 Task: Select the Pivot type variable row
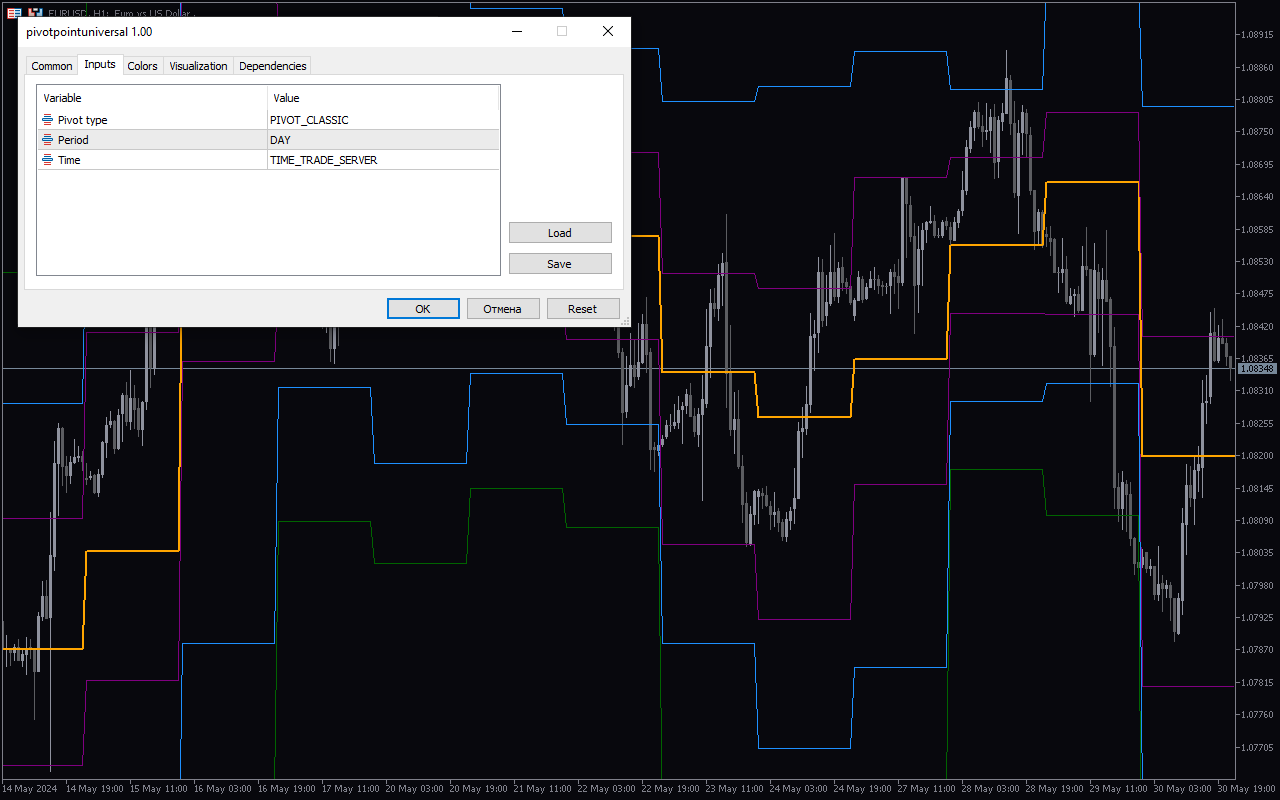pos(268,120)
